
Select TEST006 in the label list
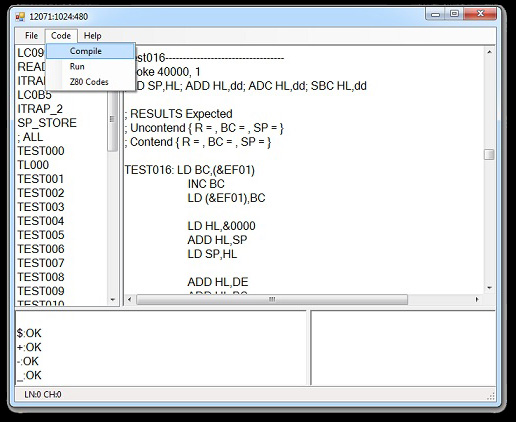41,249
